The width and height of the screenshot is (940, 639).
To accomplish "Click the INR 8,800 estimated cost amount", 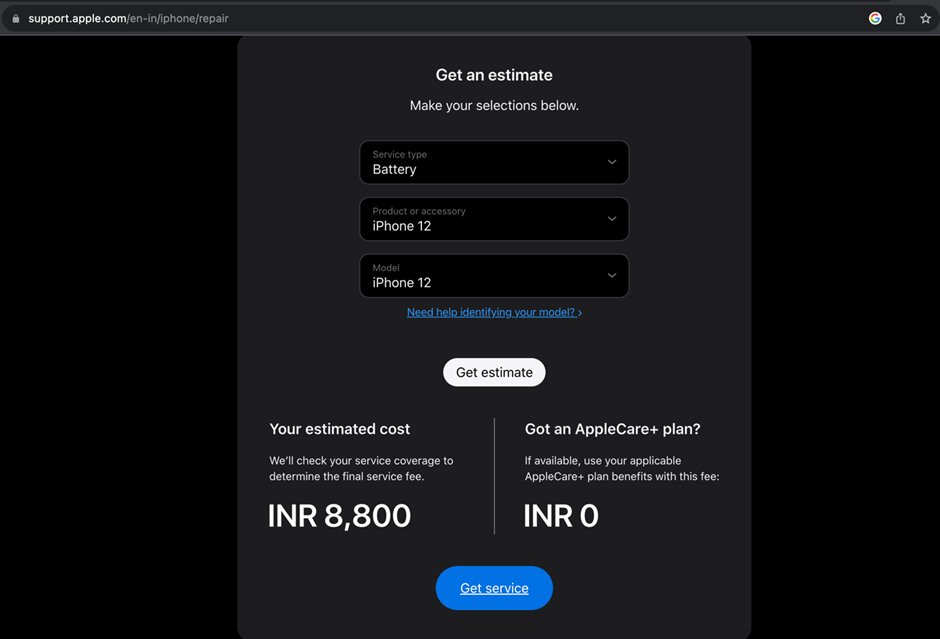I will [x=339, y=516].
